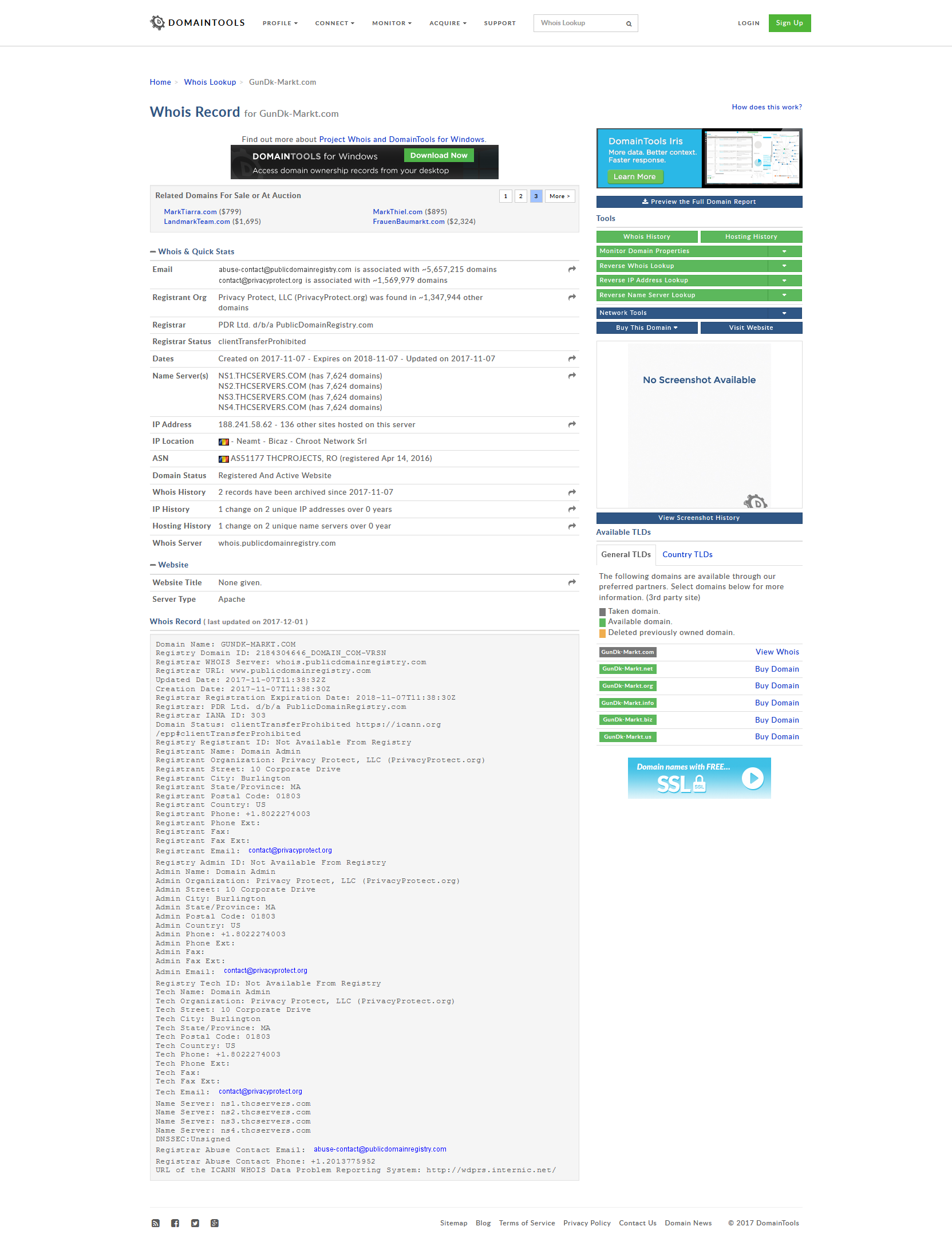The image size is (952, 1238).
Task: Select the General TLDs tab
Action: [626, 554]
